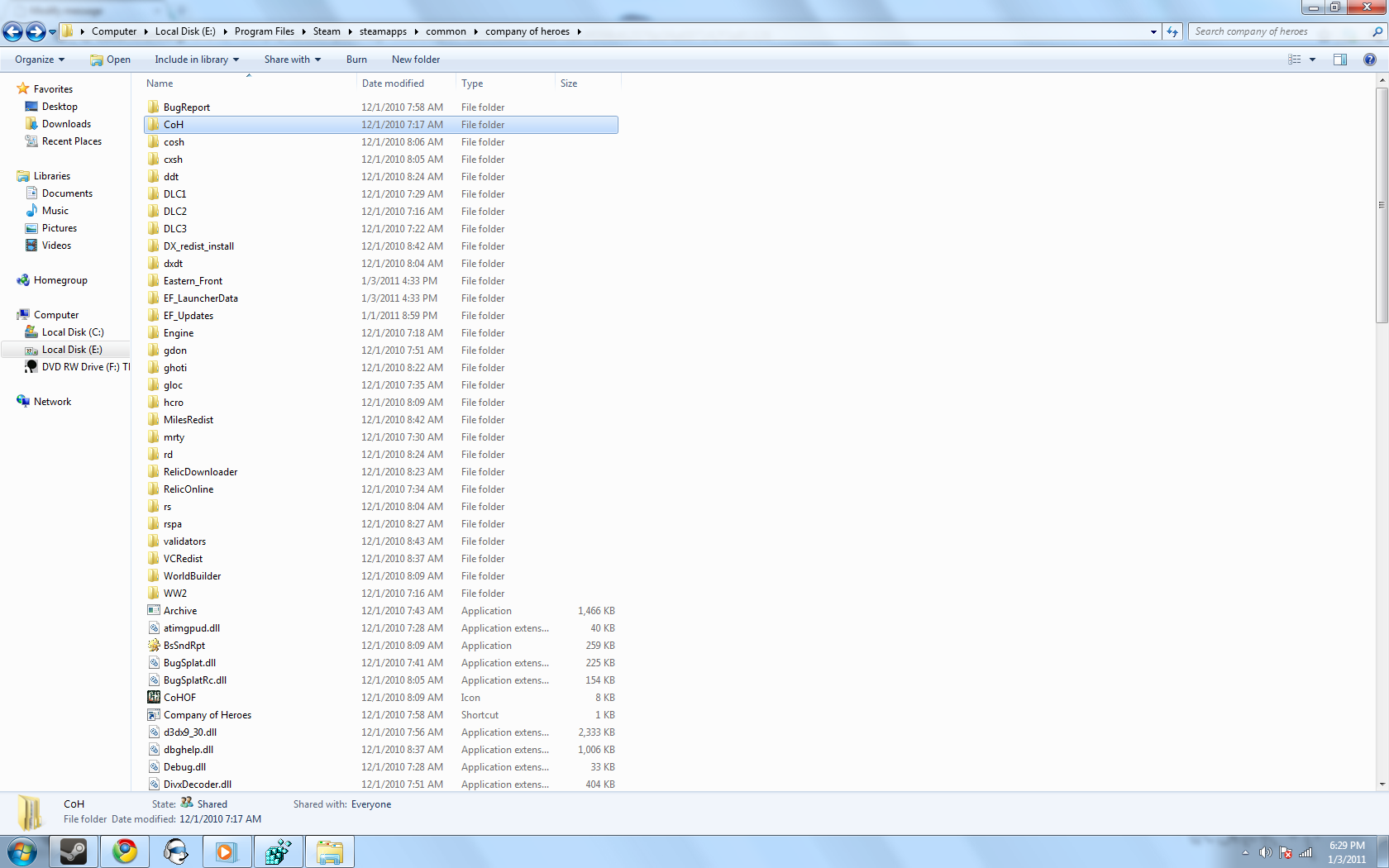
Task: Show hidden system tray icons
Action: [x=1245, y=852]
